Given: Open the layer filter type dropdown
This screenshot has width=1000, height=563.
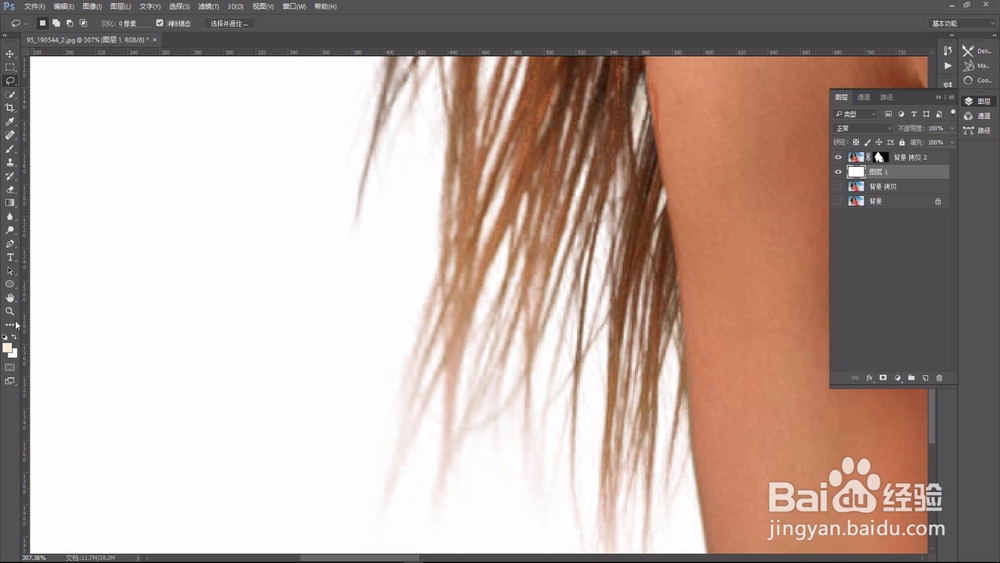Looking at the screenshot, I should [856, 114].
